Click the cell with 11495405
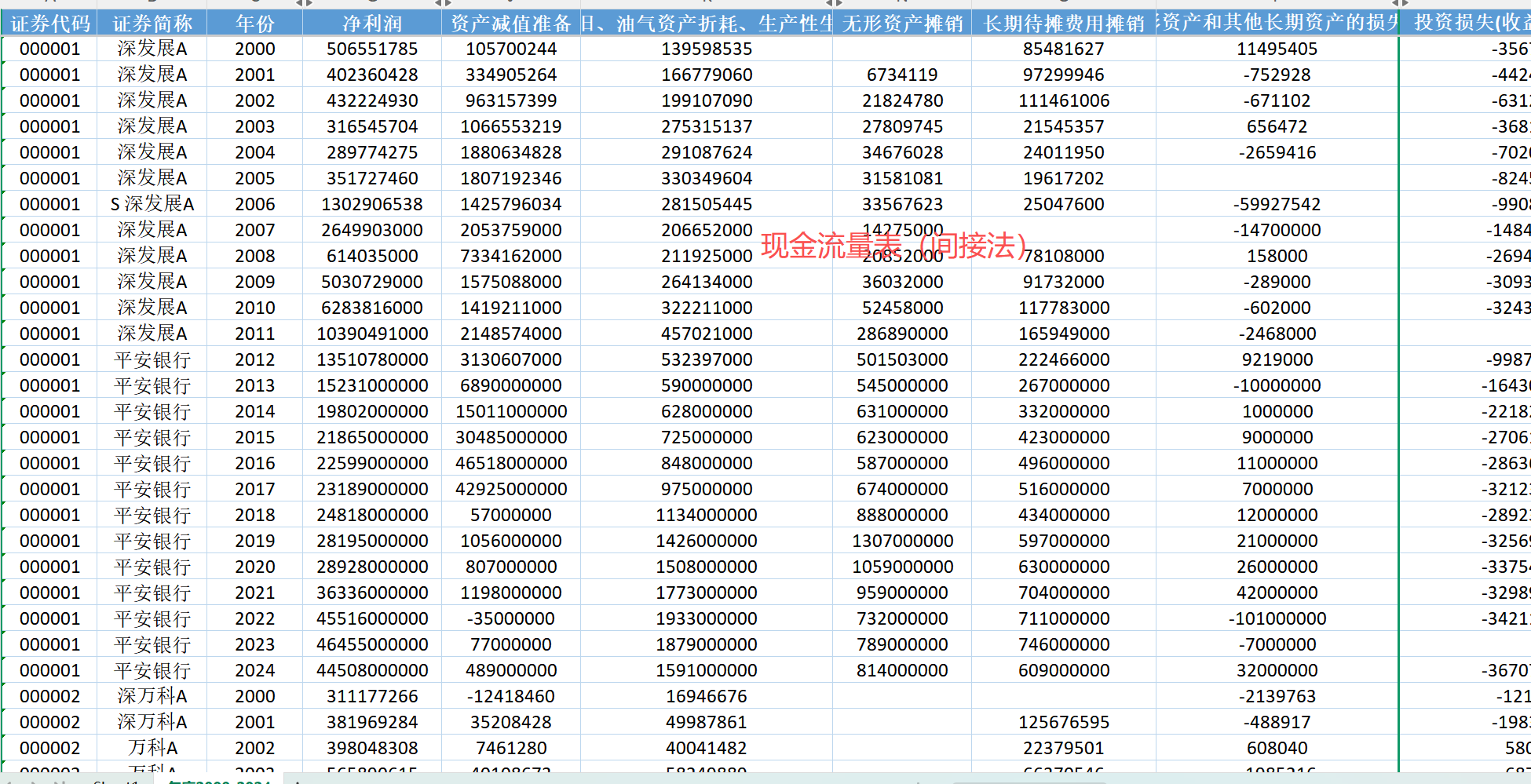Viewport: 1531px width, 784px height. (x=1277, y=49)
